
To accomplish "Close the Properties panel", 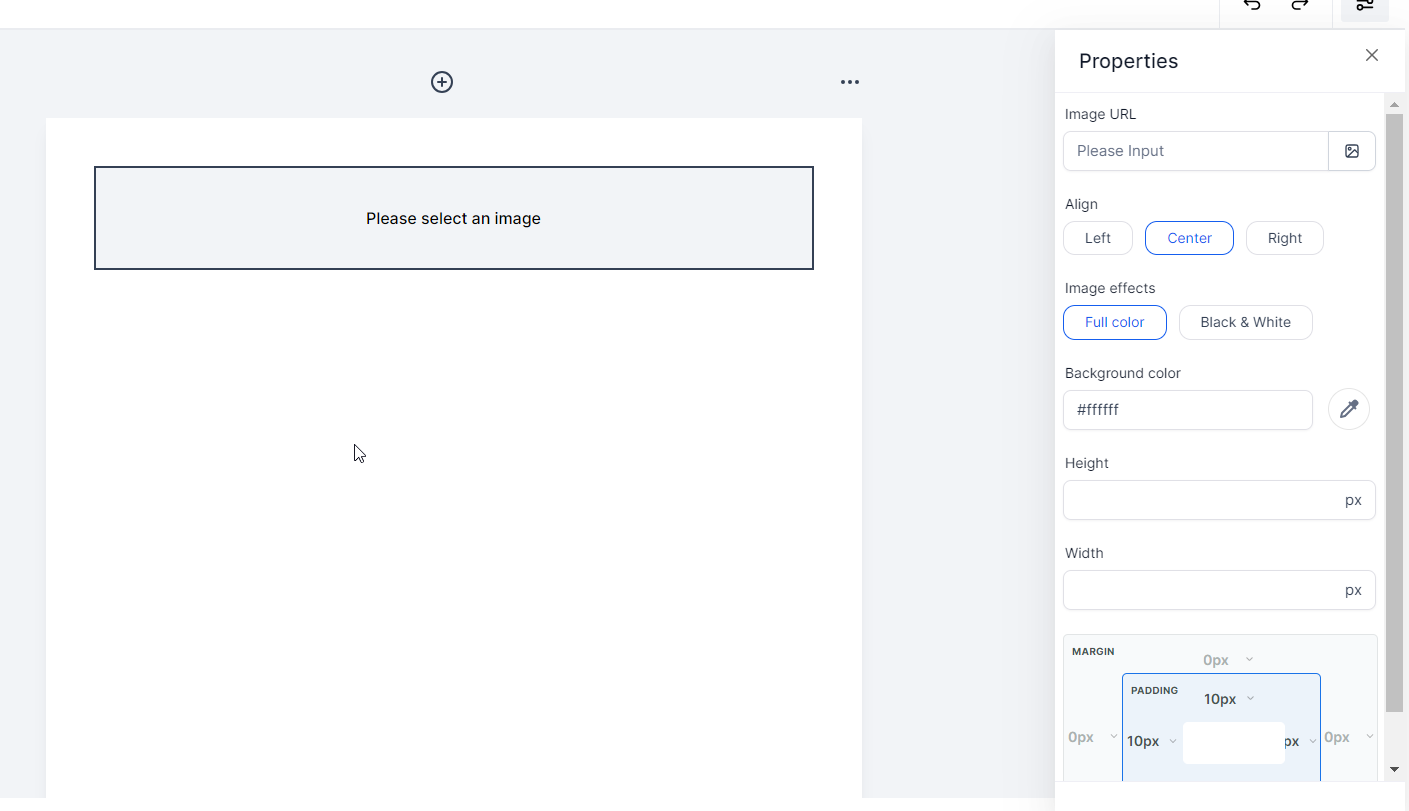I will tap(1372, 55).
